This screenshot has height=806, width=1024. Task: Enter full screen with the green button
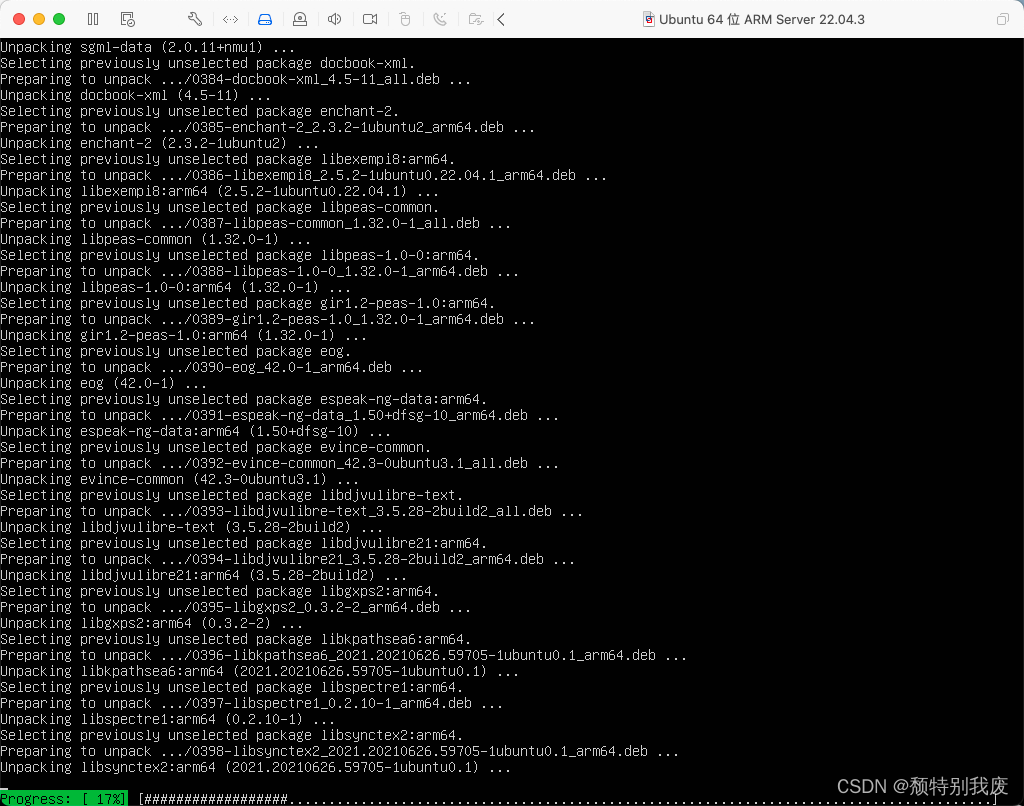coord(59,19)
